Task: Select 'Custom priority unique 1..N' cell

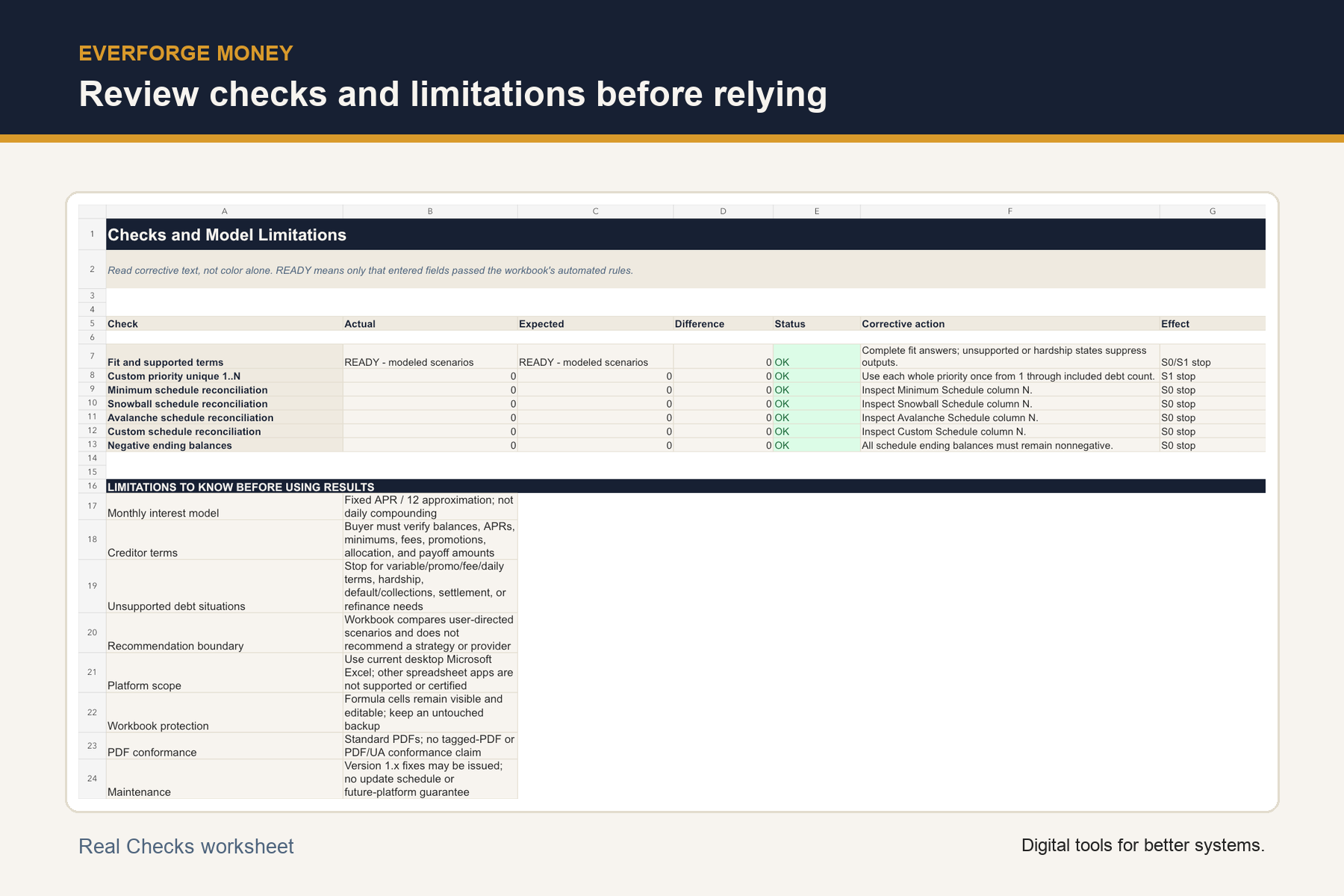Action: tap(224, 376)
